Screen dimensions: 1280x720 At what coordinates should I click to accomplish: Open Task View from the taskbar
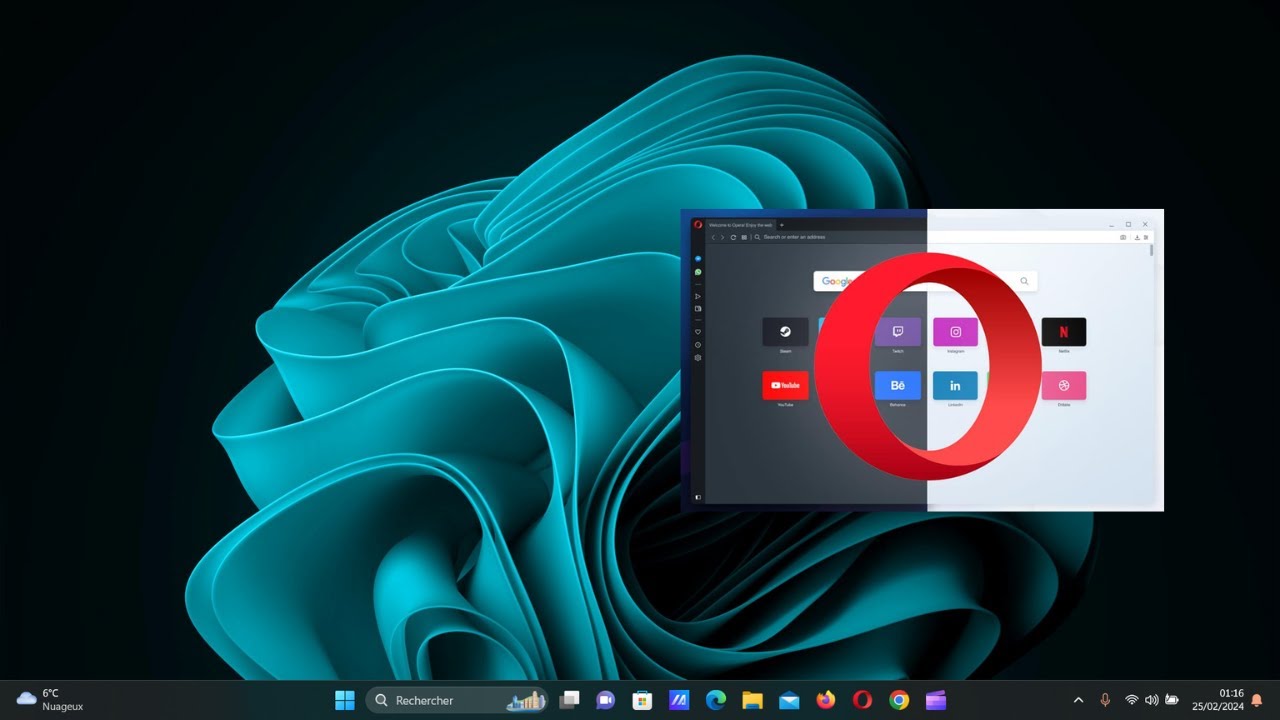click(x=569, y=700)
